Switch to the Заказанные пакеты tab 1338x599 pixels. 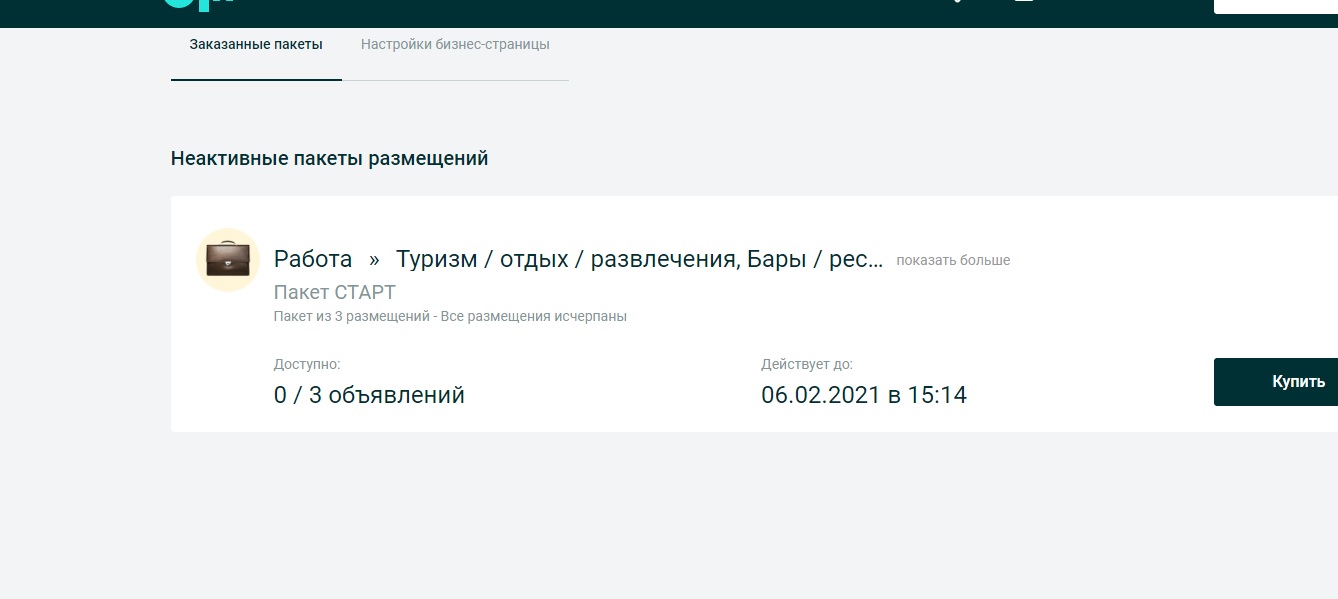click(x=256, y=45)
